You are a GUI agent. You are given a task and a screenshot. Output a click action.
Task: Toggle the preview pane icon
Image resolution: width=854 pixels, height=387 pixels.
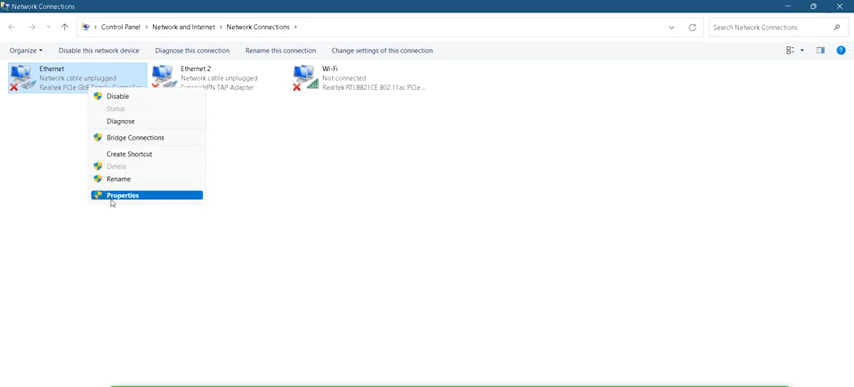coord(820,51)
